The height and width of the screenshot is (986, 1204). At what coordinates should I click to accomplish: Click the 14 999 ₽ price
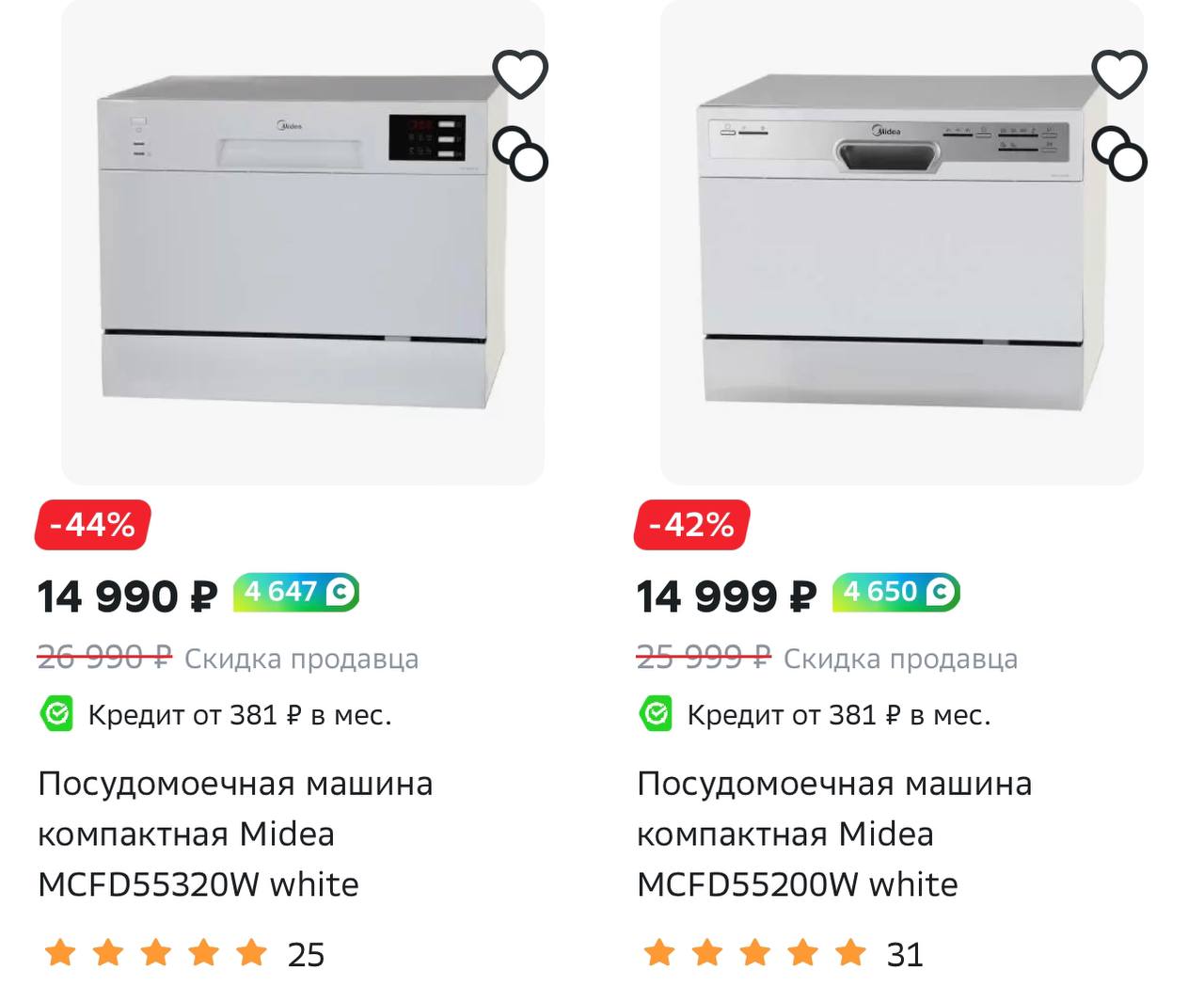tap(726, 596)
